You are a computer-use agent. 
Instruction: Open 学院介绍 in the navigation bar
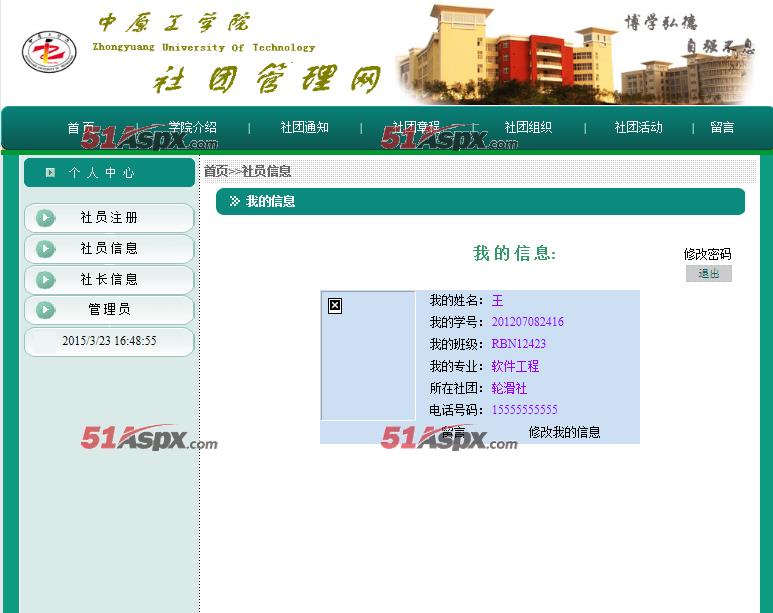tap(193, 127)
